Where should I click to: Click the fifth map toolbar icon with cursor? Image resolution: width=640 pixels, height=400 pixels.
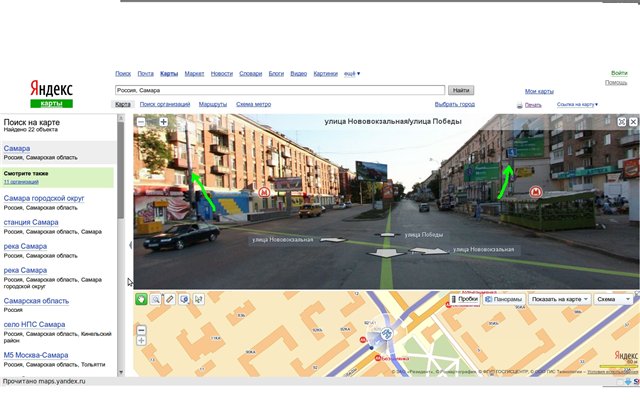198,299
